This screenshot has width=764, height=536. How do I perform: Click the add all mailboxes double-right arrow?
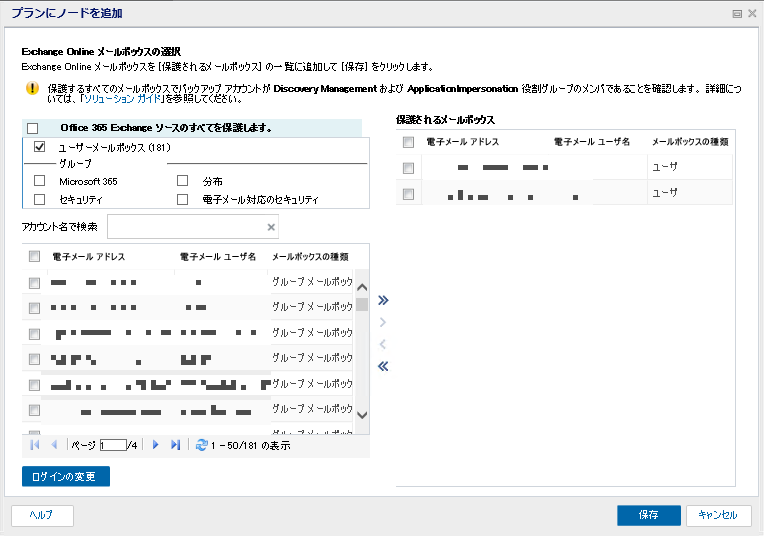[x=383, y=300]
